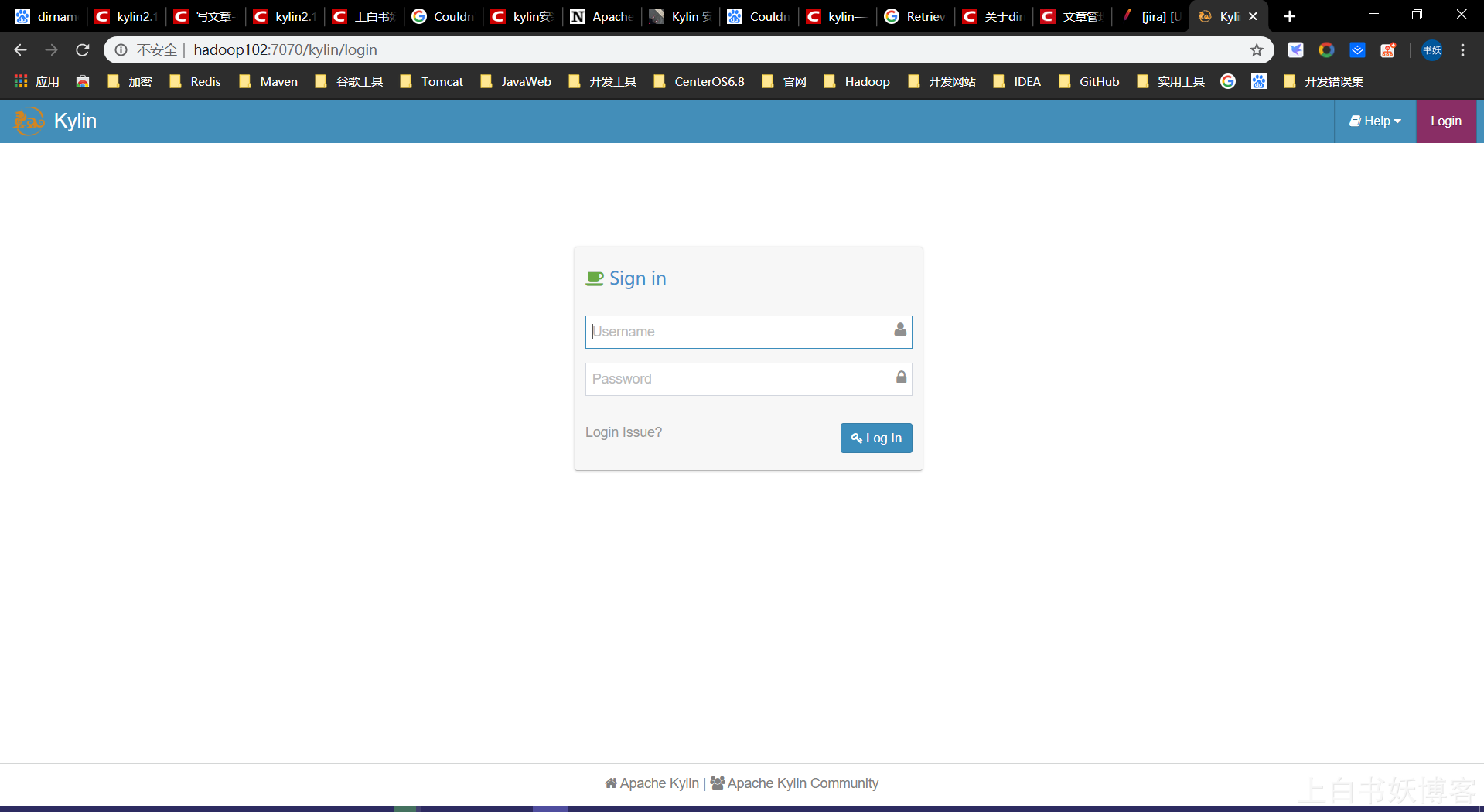Image resolution: width=1484 pixels, height=812 pixels.
Task: Open the 官网 bookmark folder
Action: click(785, 82)
